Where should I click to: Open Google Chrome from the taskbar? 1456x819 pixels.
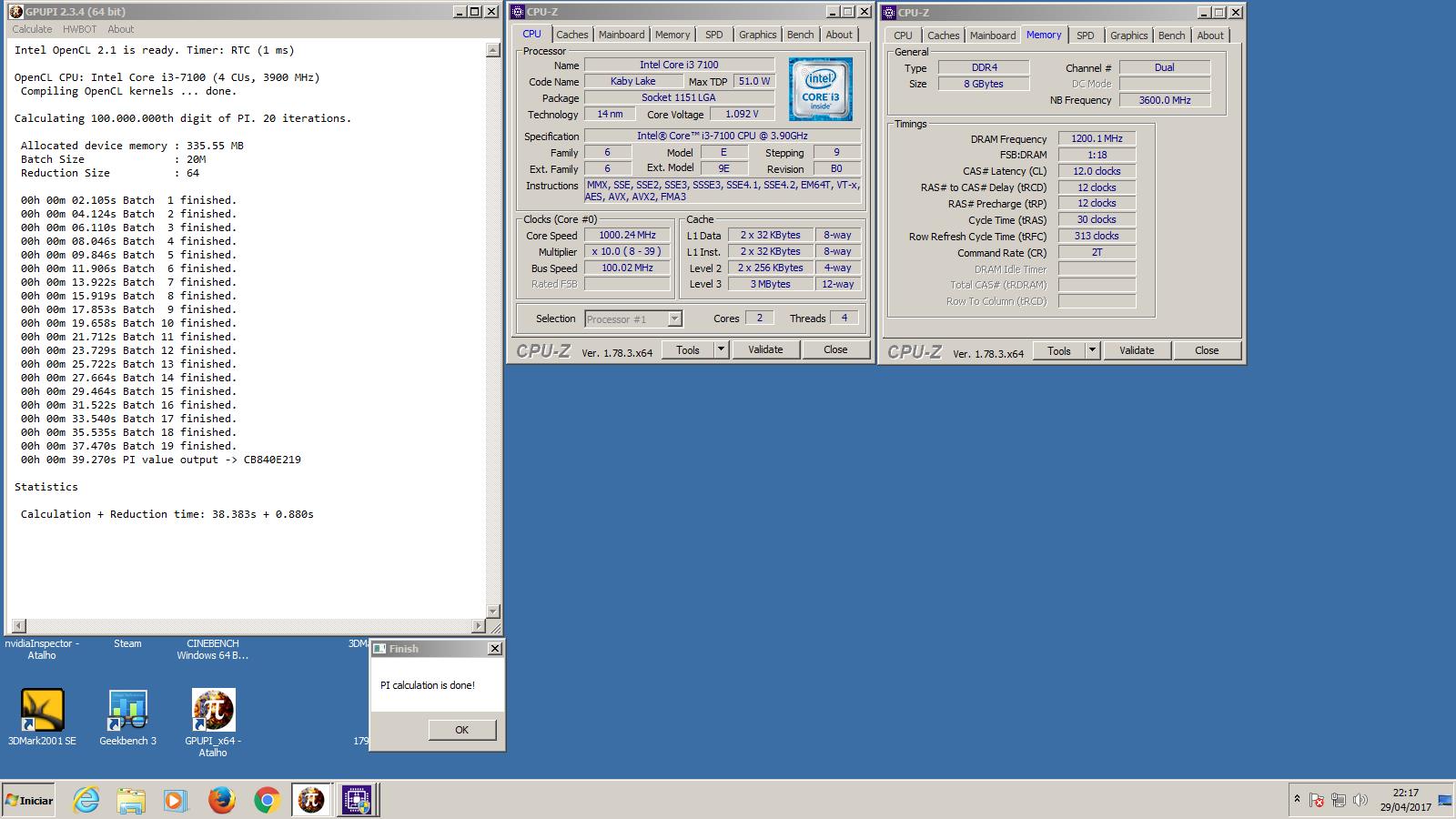point(266,801)
